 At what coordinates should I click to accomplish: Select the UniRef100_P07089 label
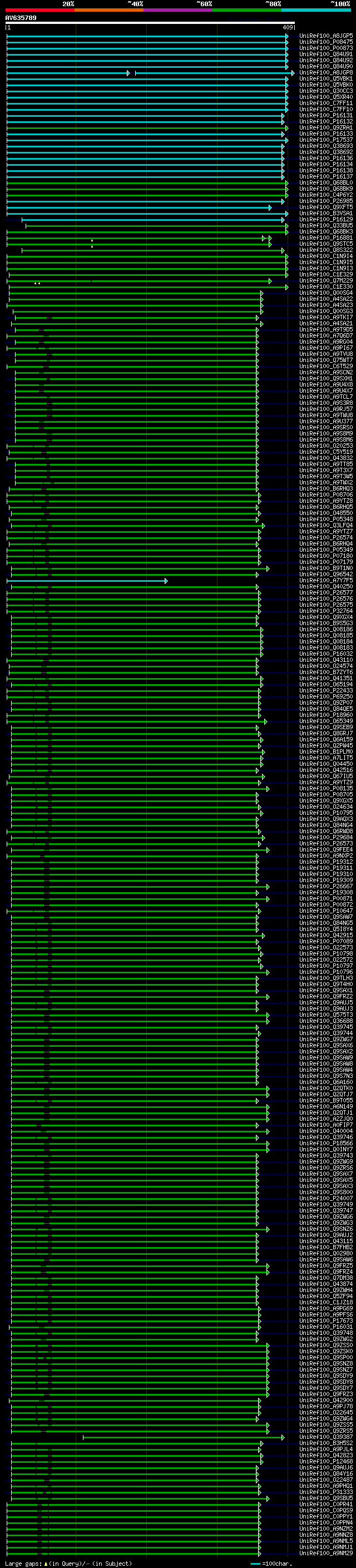coord(326,942)
